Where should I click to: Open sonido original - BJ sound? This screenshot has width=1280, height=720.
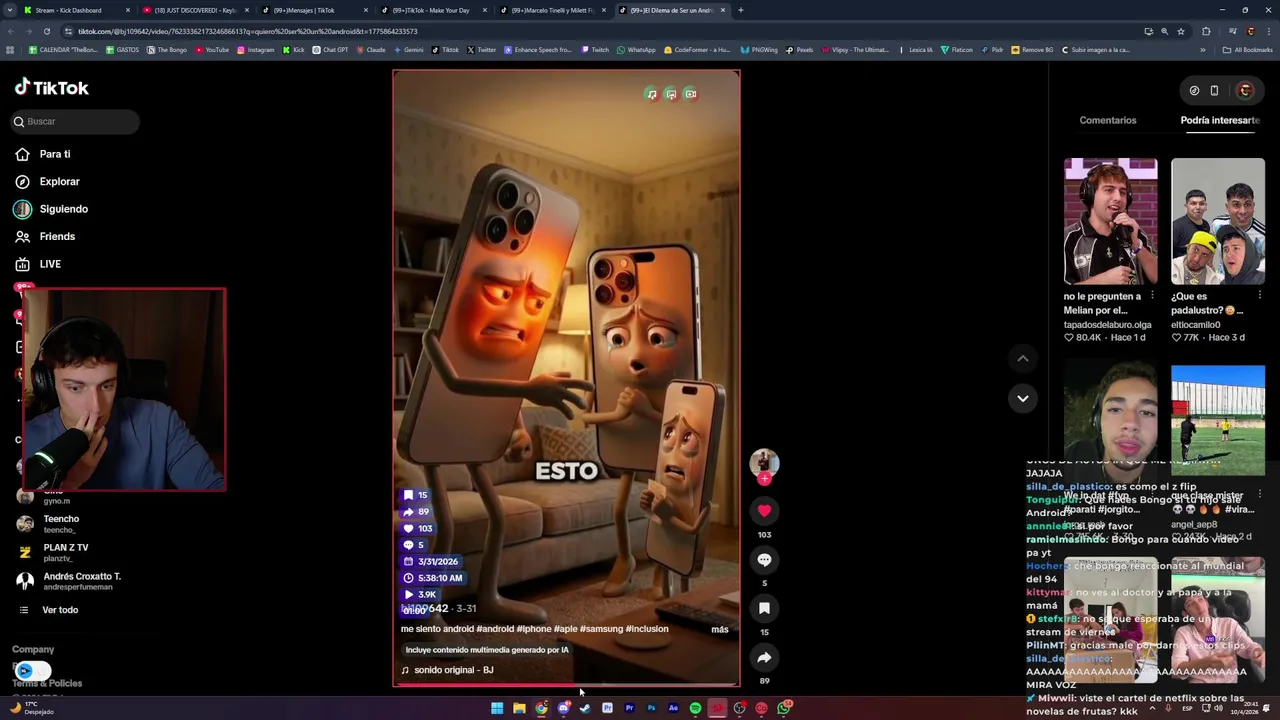tap(447, 670)
